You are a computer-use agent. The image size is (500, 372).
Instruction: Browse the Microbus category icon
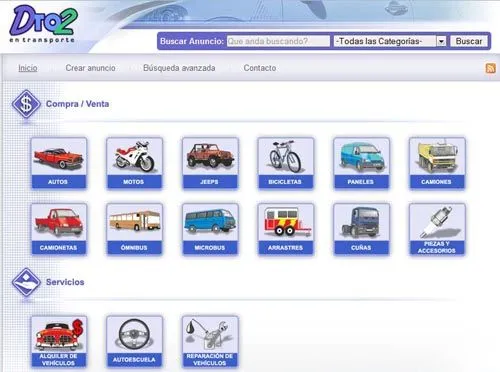(210, 229)
